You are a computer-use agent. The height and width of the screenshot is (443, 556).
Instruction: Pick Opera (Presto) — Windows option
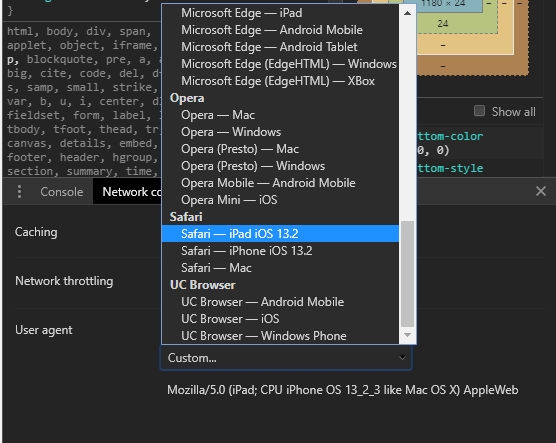point(280,166)
